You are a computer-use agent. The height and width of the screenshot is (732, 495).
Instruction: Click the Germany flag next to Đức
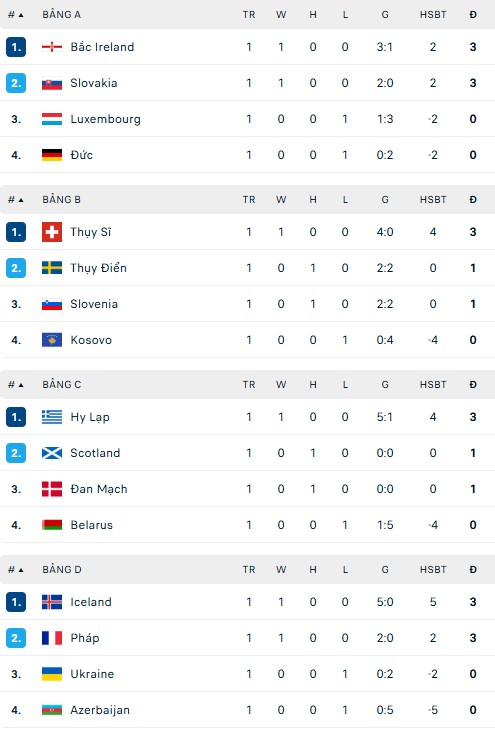pos(52,155)
